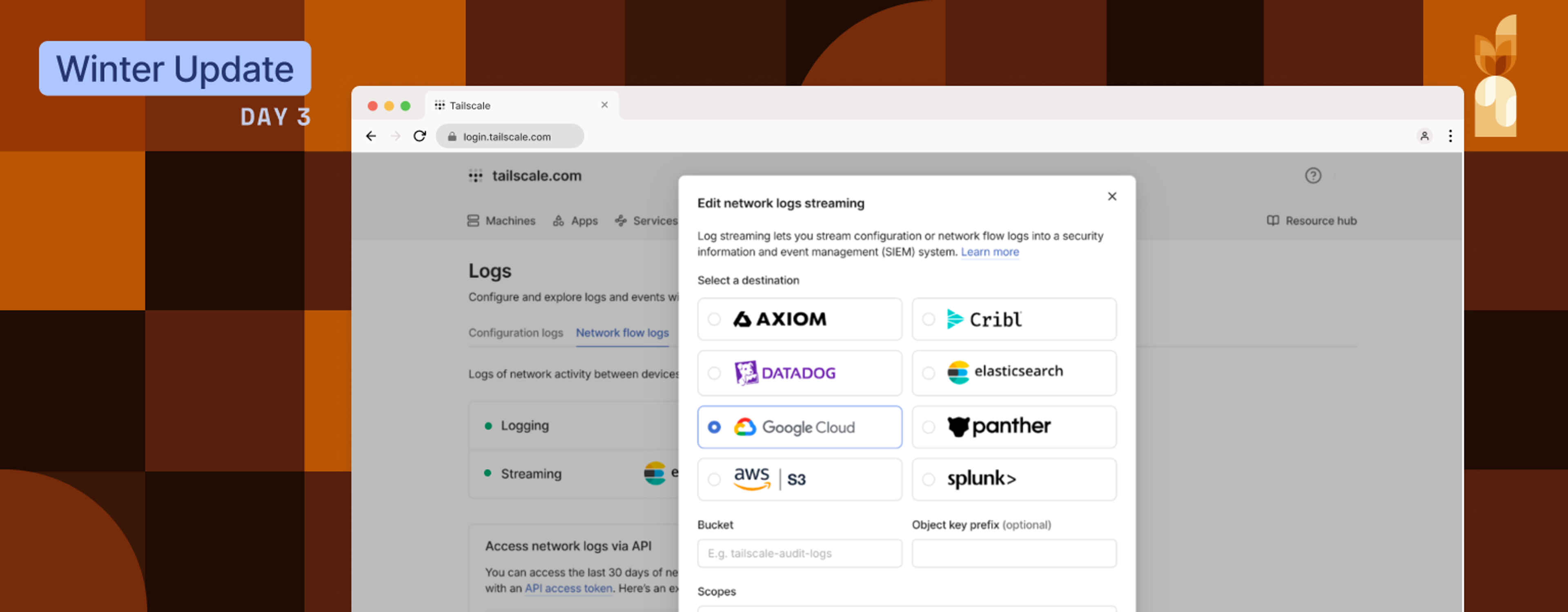This screenshot has height=612, width=1568.
Task: Open the Services nav item
Action: [646, 221]
